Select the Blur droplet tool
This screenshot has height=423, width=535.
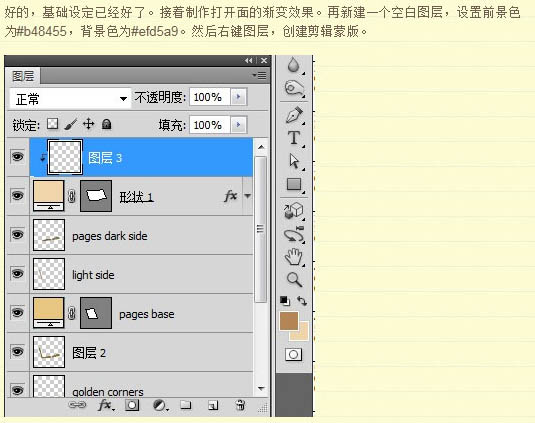[294, 64]
